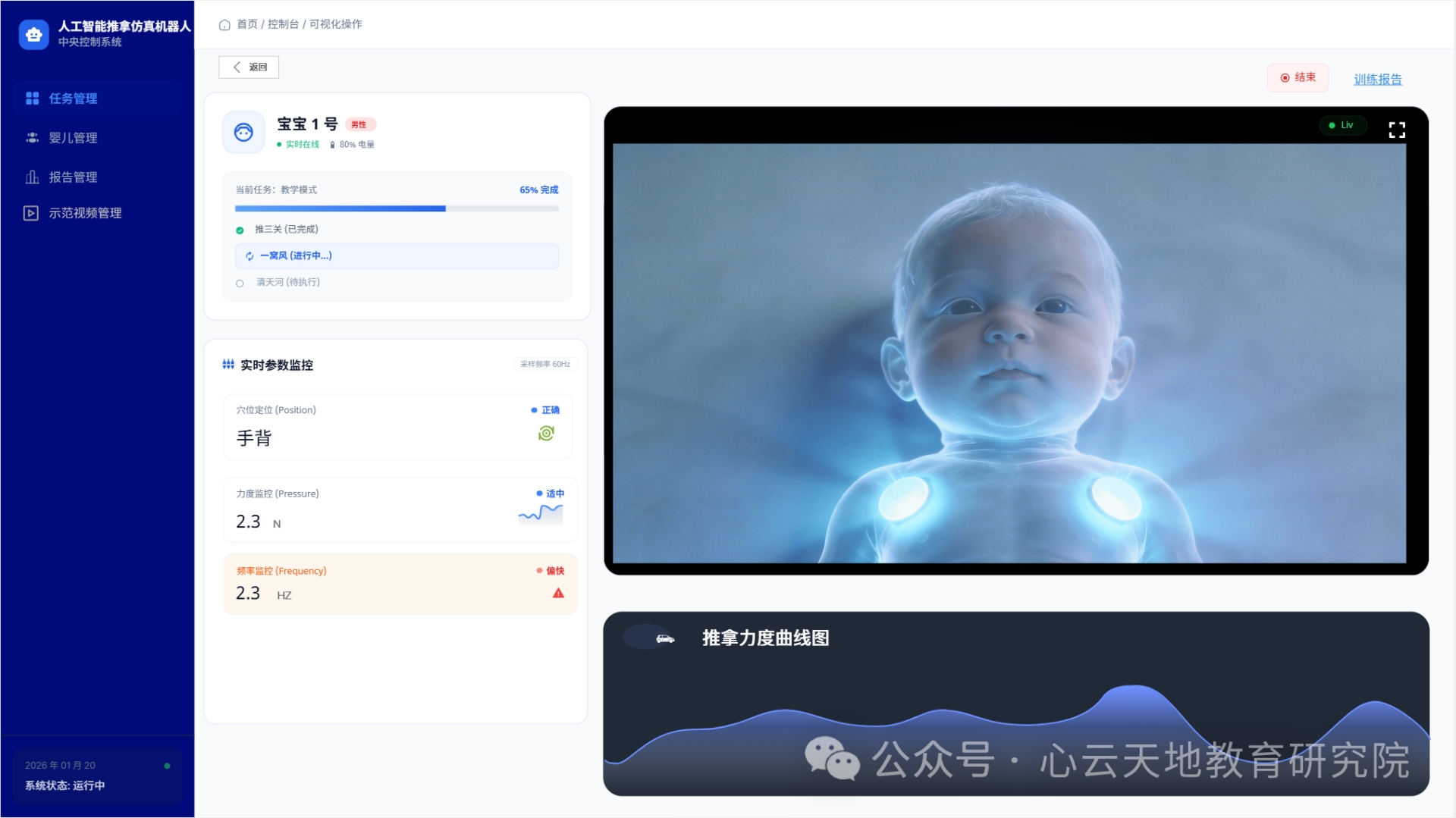
Task: Select the 清天河 pending radio circle
Action: [240, 283]
